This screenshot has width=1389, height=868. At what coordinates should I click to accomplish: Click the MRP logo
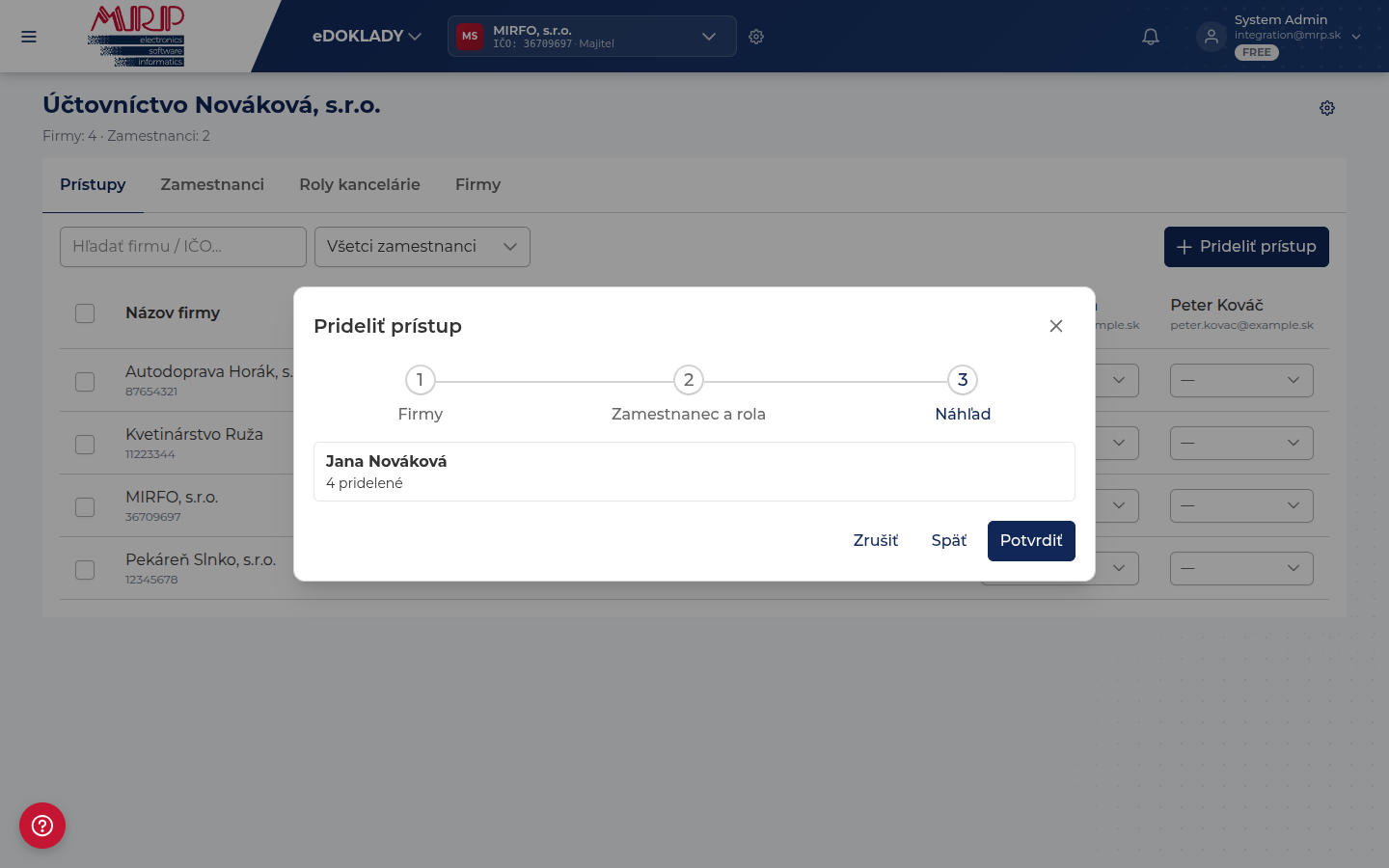coord(136,36)
